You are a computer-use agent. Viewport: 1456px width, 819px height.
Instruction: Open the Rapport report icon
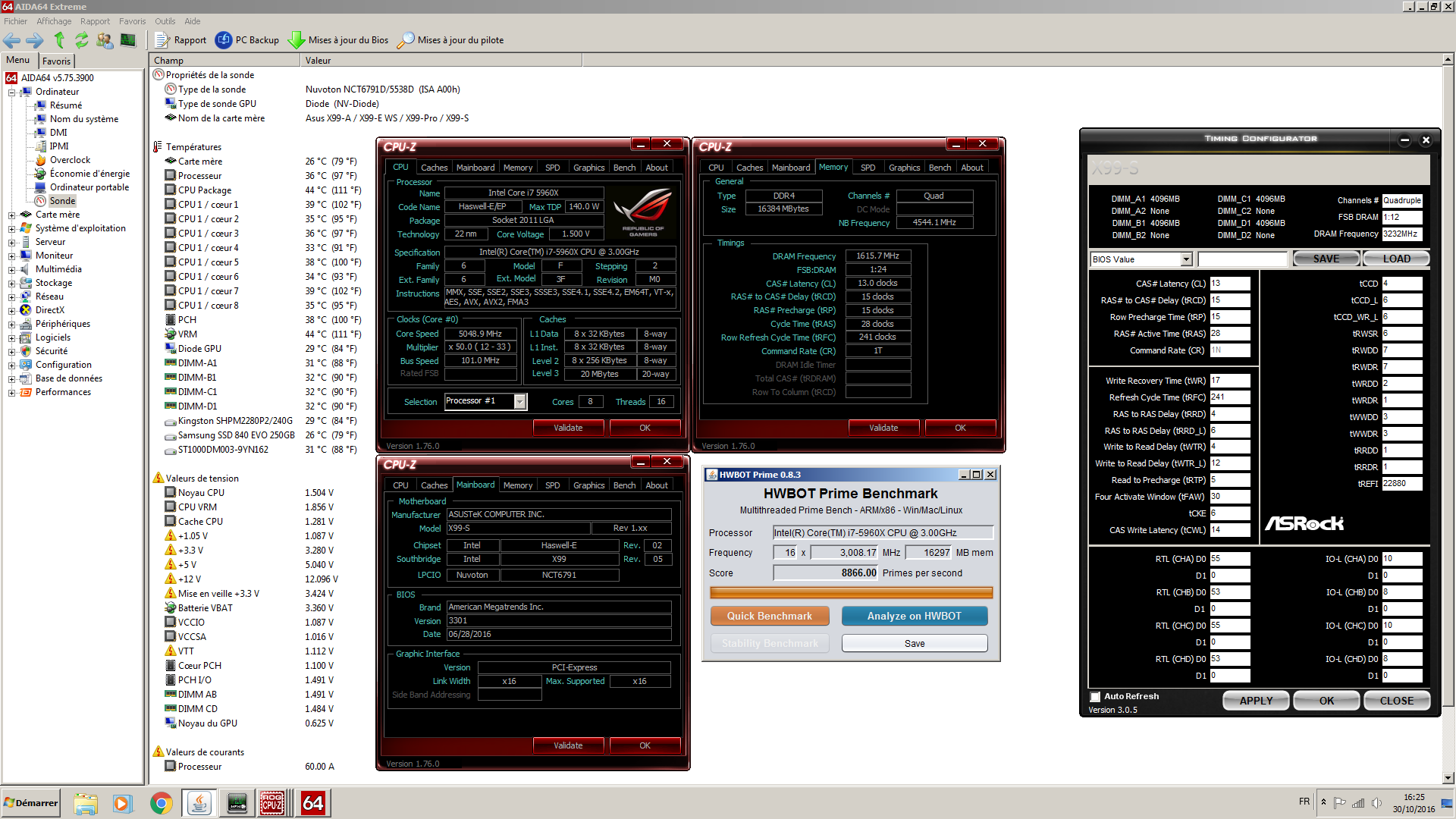(162, 40)
